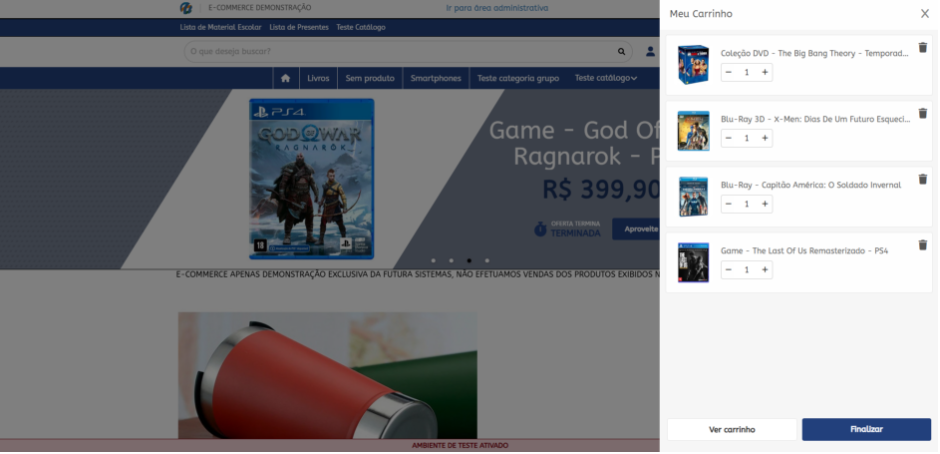The image size is (940, 454).
Task: Click the R$ 399,90 banner price
Action: pos(601,190)
